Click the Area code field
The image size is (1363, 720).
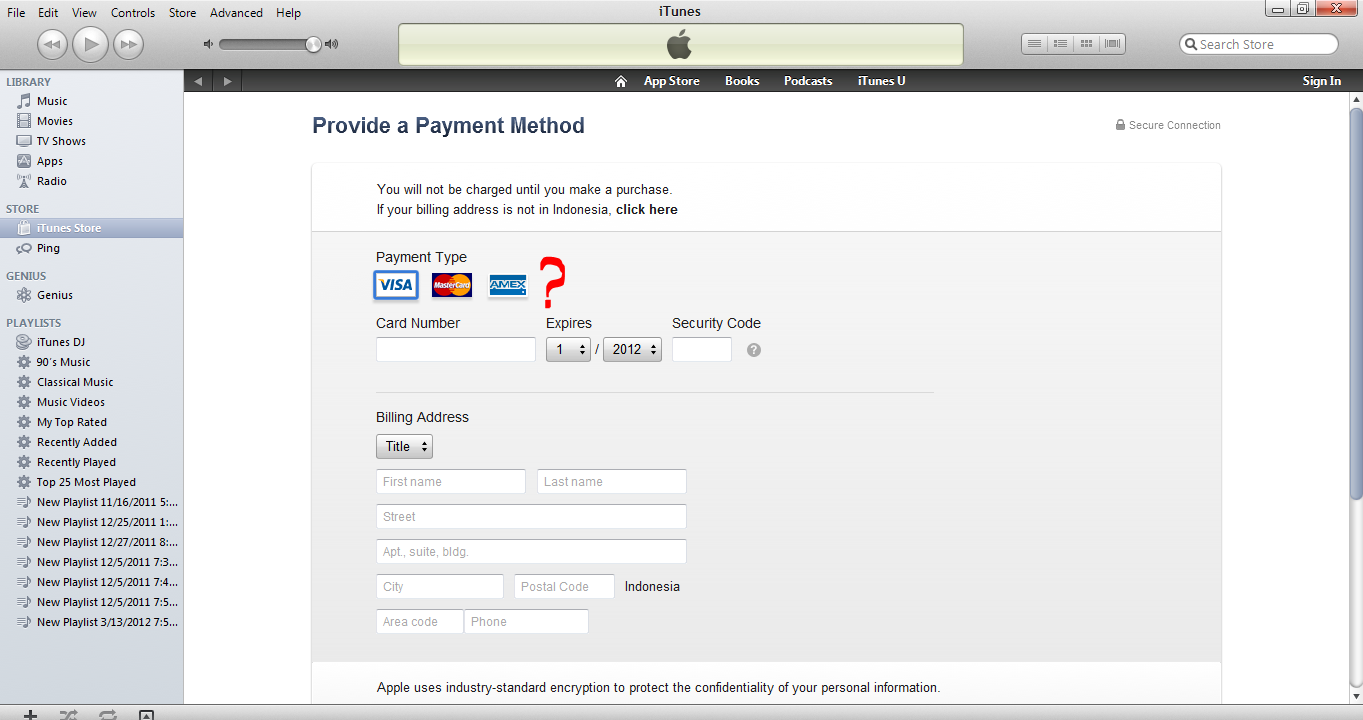(x=420, y=622)
